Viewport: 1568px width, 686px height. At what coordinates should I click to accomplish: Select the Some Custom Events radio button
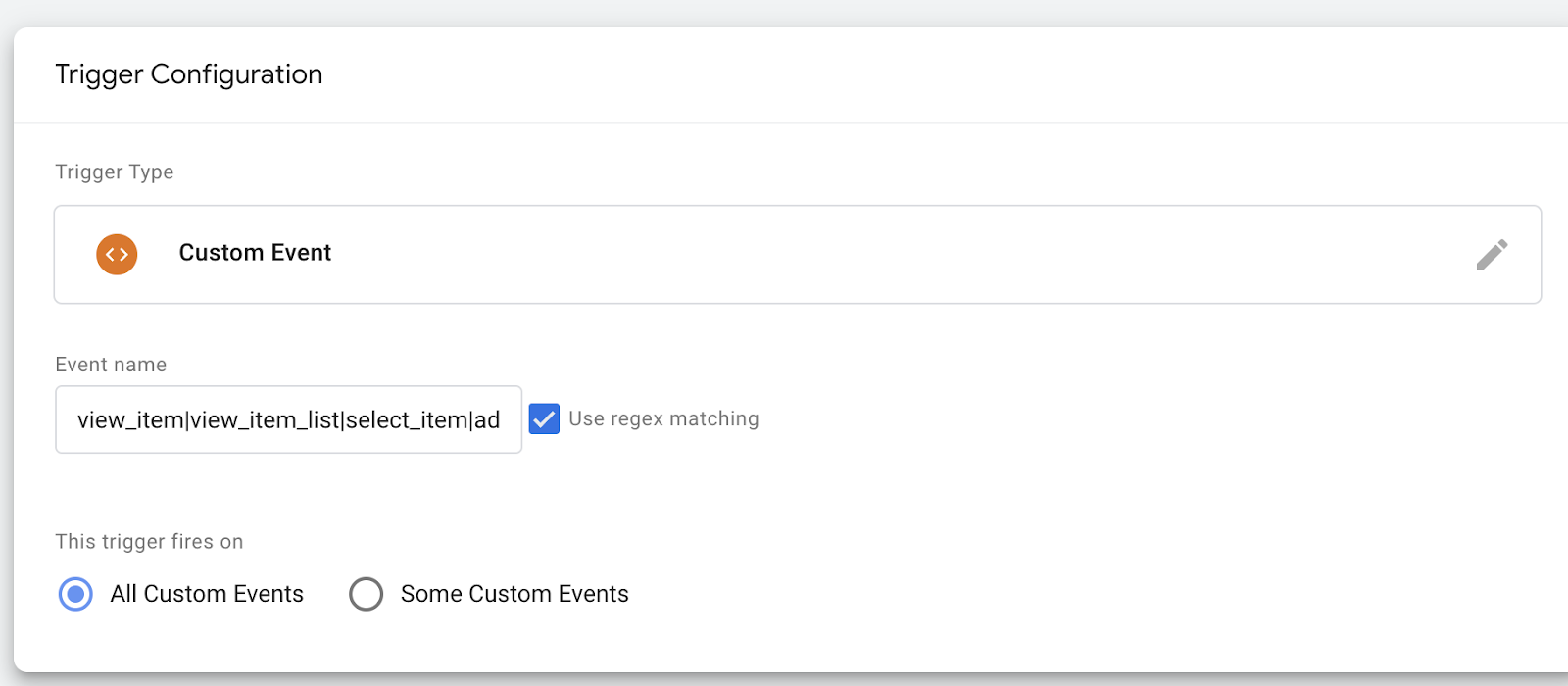[x=366, y=594]
